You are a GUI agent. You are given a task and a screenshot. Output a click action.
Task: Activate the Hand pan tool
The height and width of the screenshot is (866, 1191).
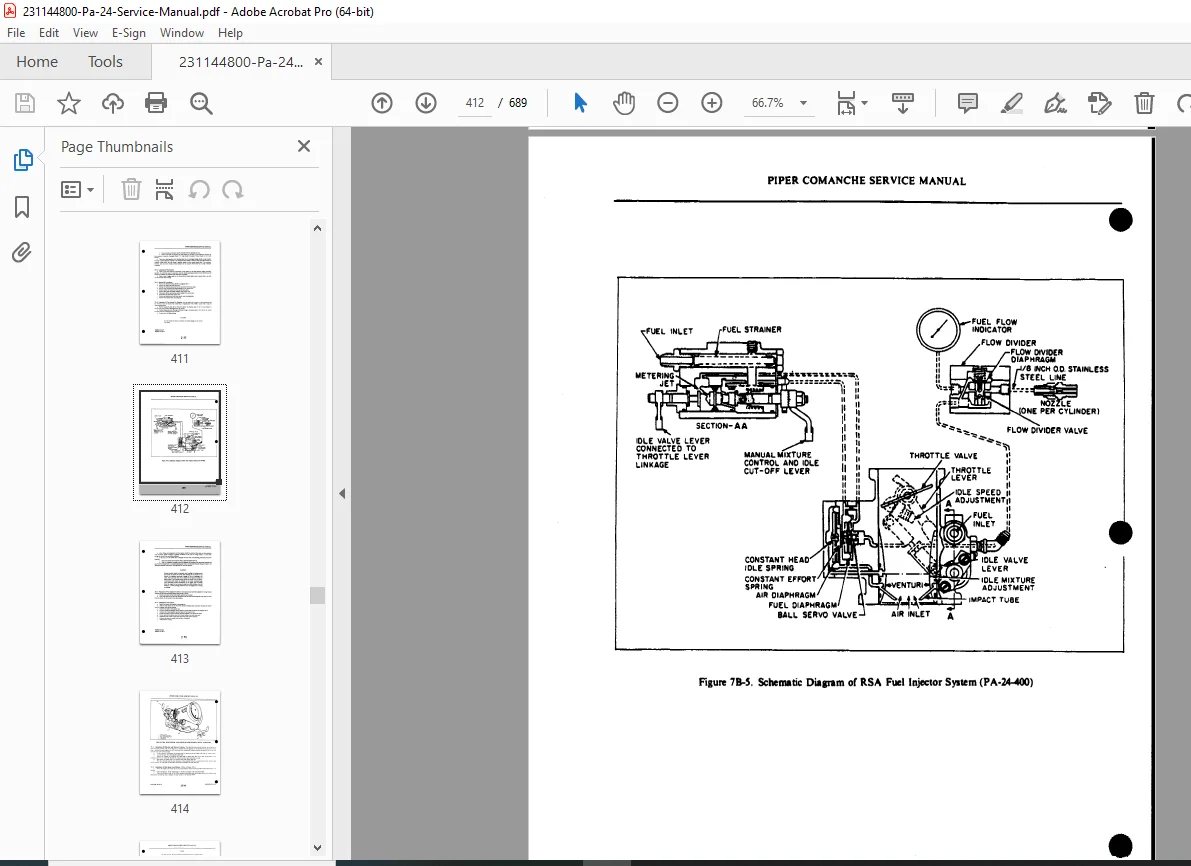624,103
